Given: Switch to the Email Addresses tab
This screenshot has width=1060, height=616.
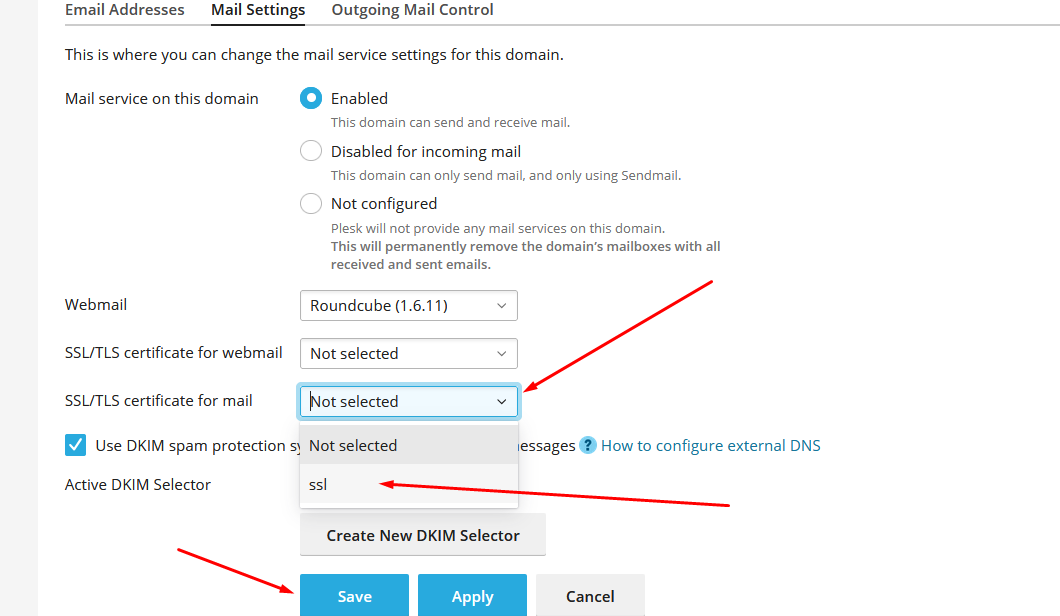Looking at the screenshot, I should point(125,10).
